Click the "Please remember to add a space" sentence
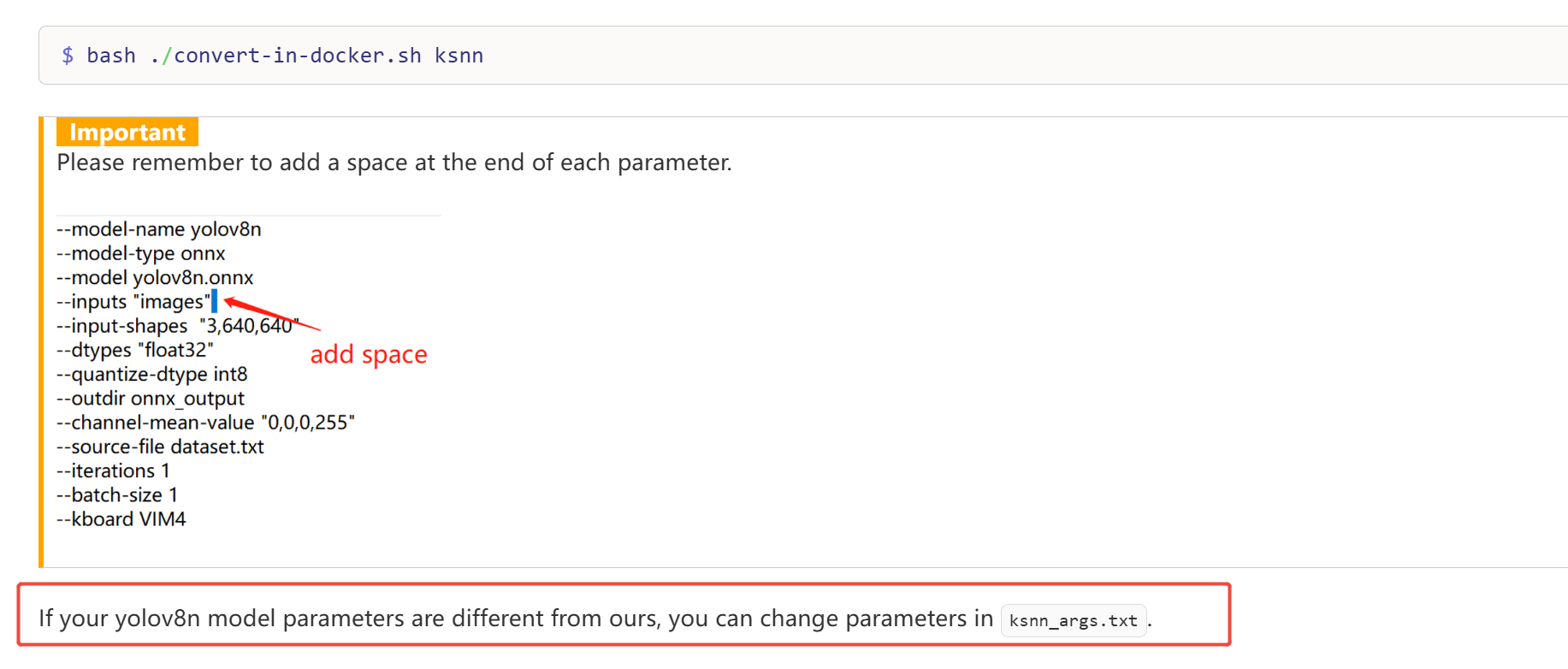This screenshot has width=1568, height=669. 393,163
